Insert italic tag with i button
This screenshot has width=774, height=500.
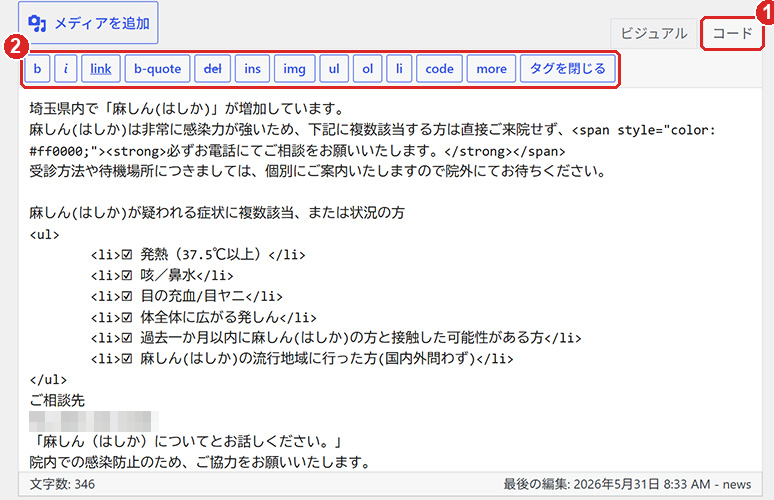point(66,69)
